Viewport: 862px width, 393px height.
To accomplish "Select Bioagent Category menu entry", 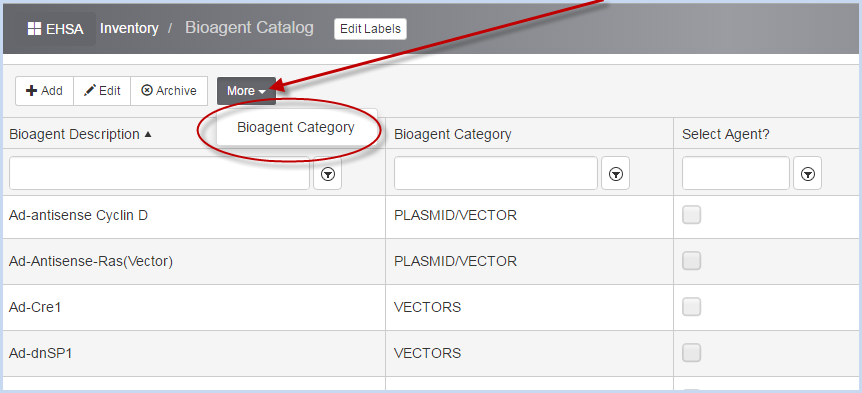I will tap(296, 128).
